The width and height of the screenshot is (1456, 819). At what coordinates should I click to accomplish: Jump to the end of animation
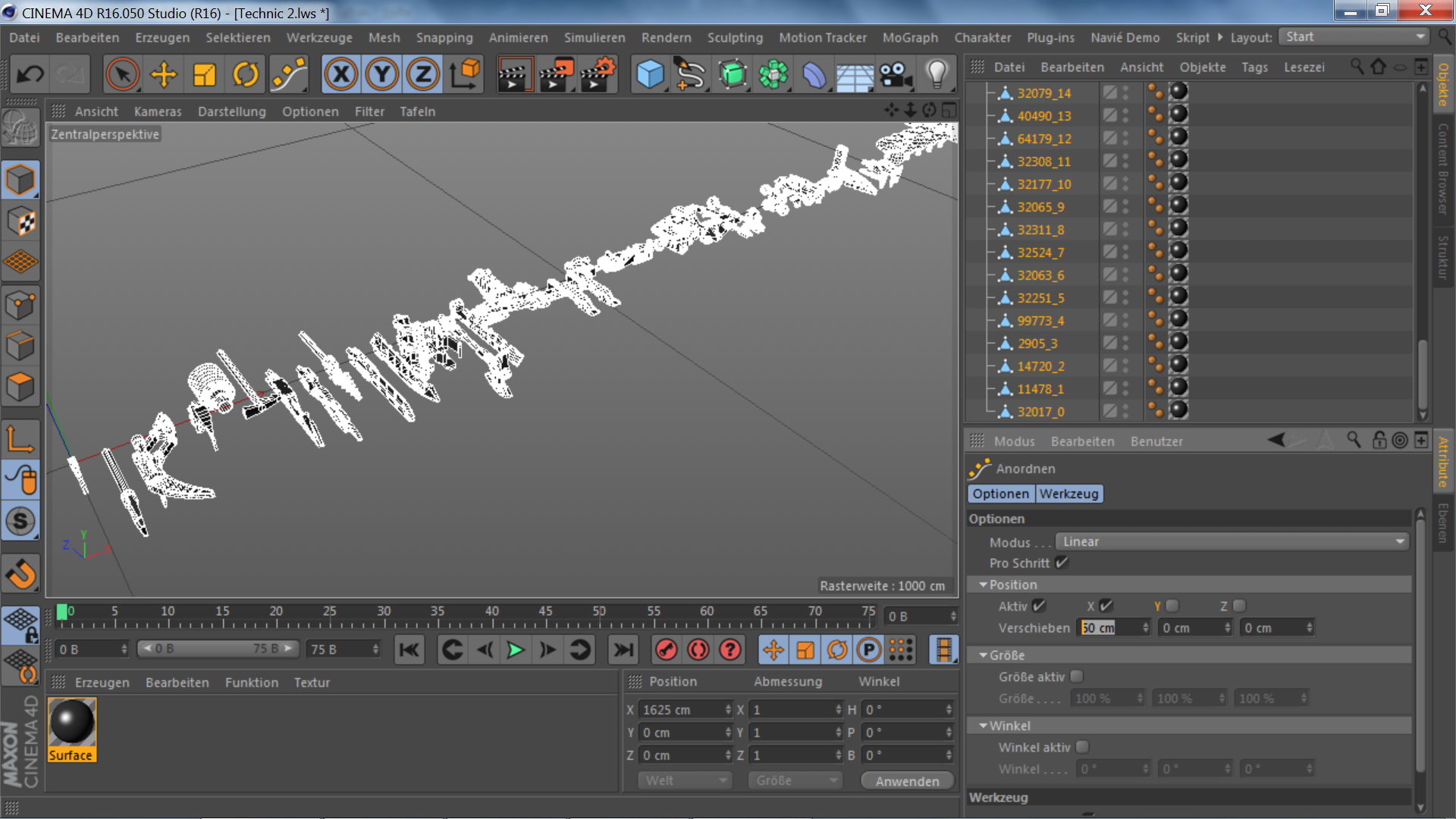pos(623,650)
